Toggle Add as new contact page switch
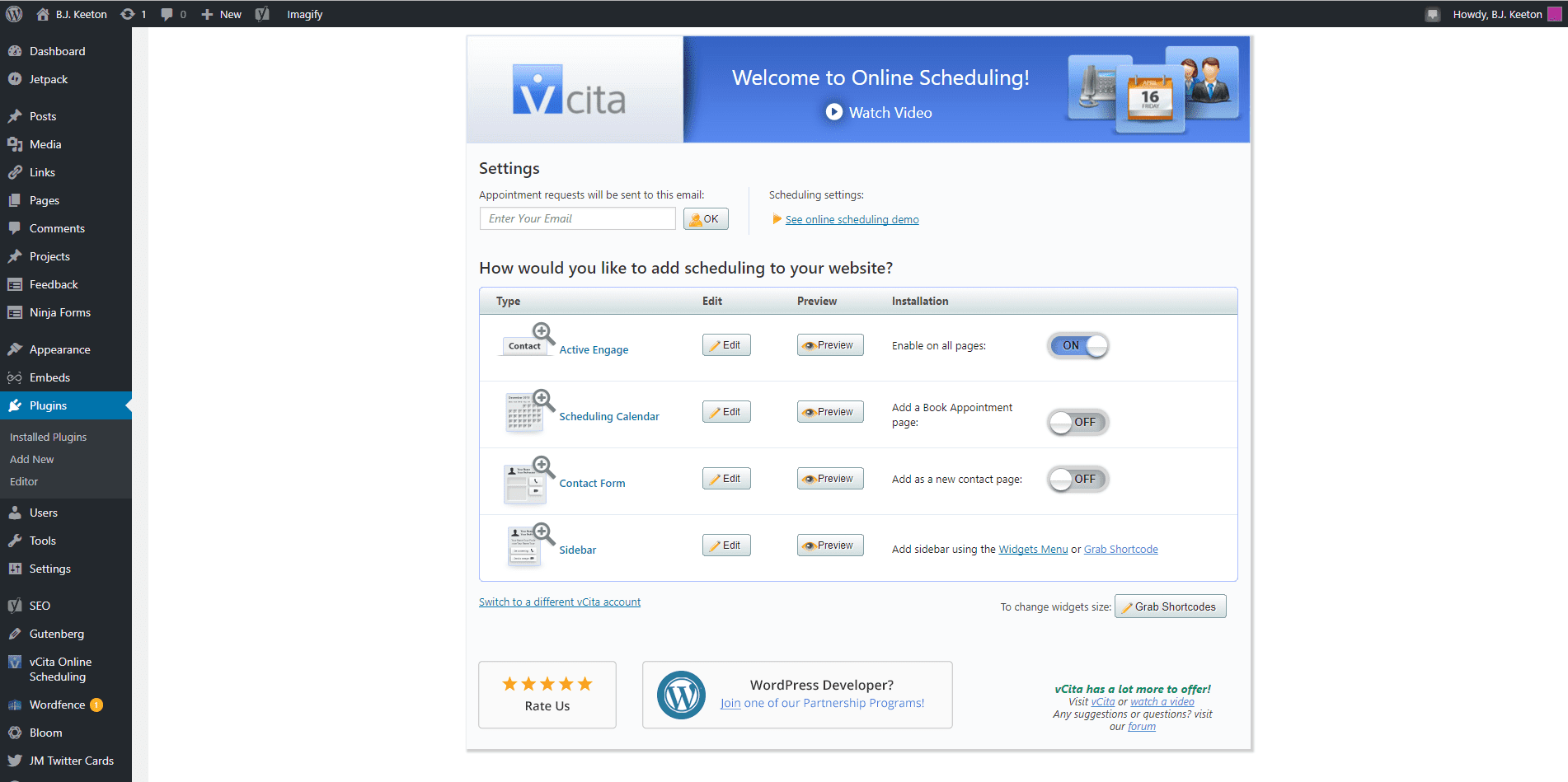The width and height of the screenshot is (1568, 782). coord(1077,479)
